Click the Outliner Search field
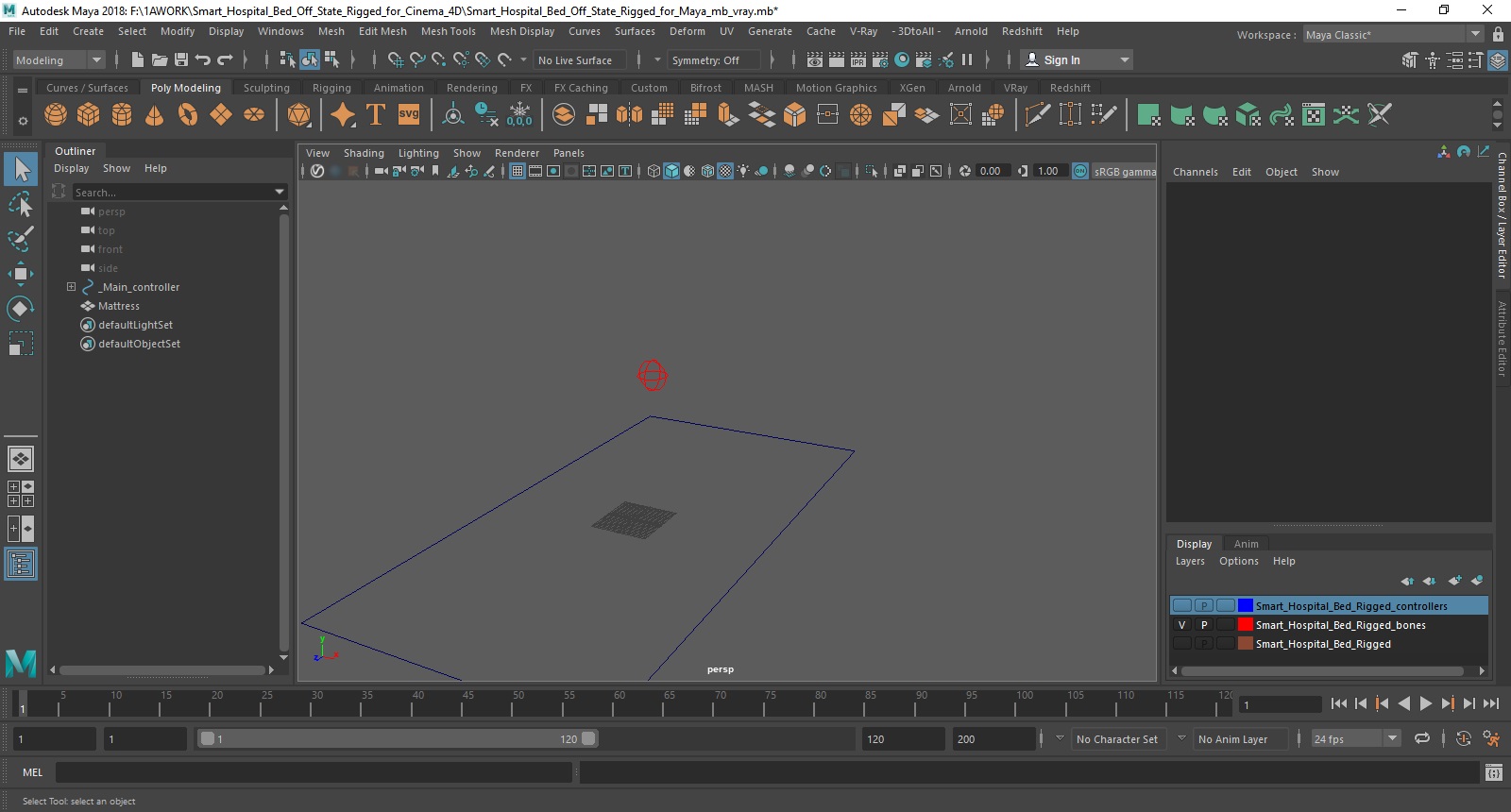1511x812 pixels. point(172,192)
